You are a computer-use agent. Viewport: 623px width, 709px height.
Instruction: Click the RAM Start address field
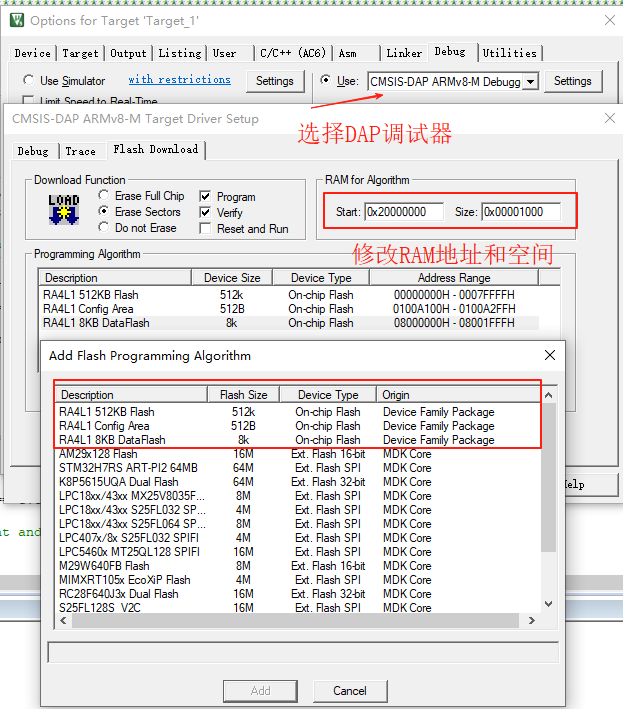click(404, 212)
